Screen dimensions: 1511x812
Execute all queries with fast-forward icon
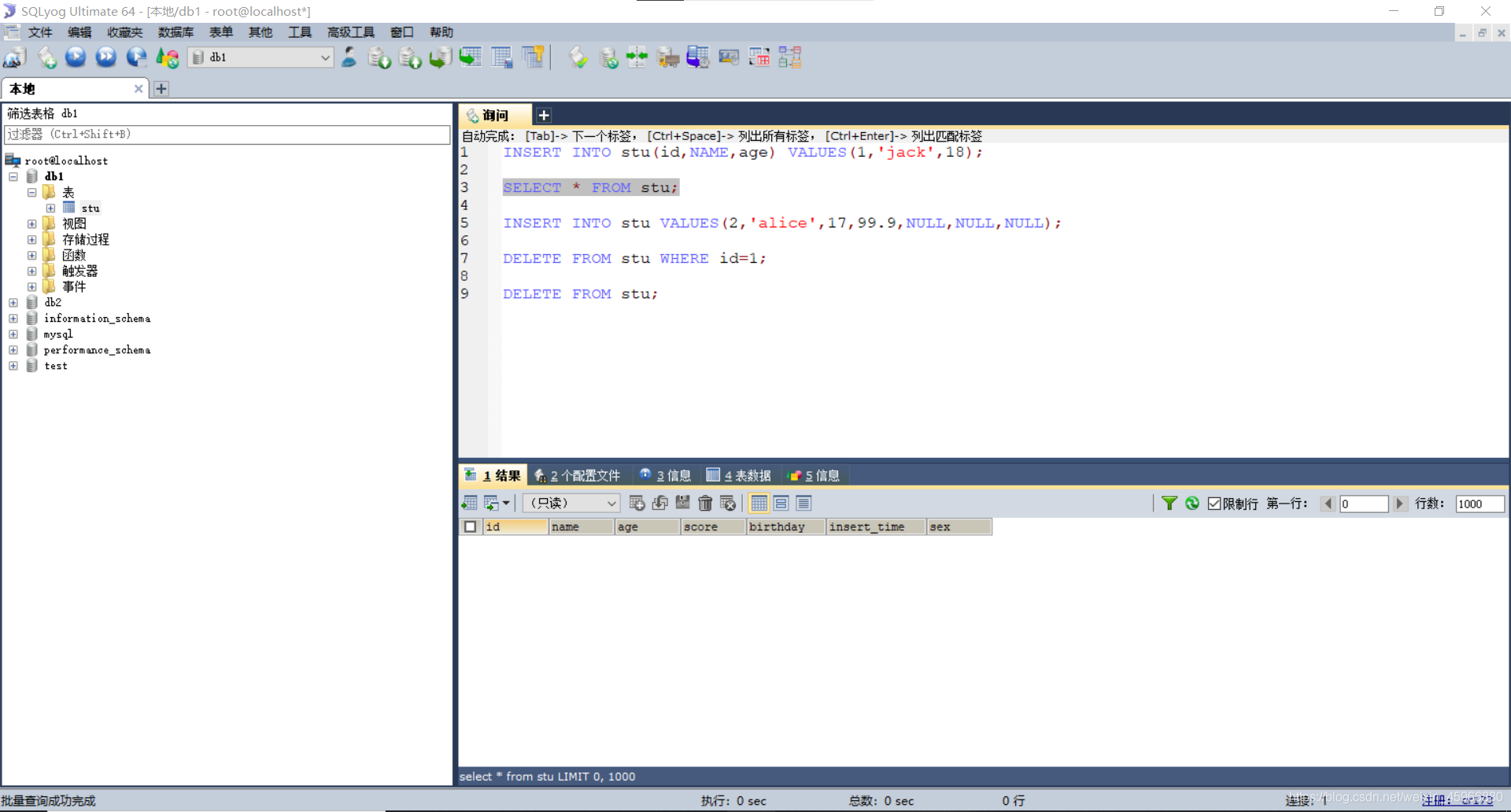point(105,57)
